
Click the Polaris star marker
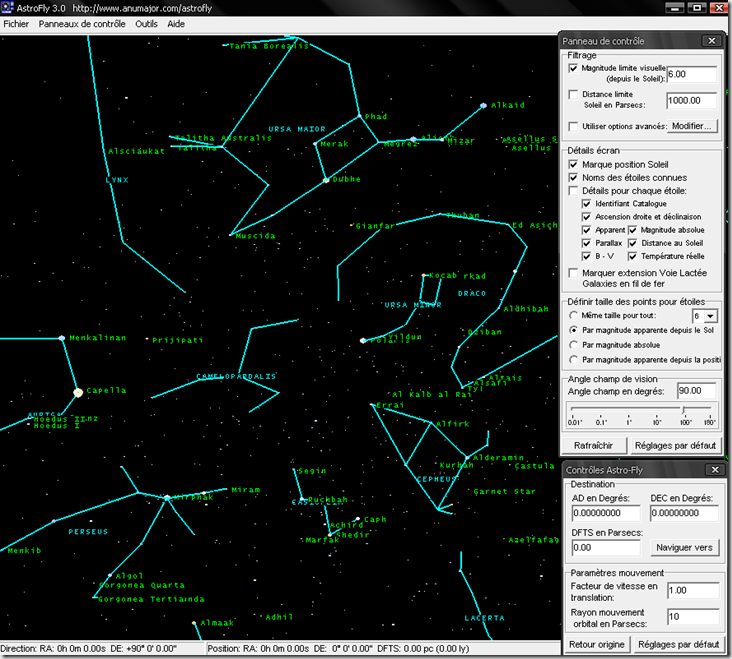363,341
